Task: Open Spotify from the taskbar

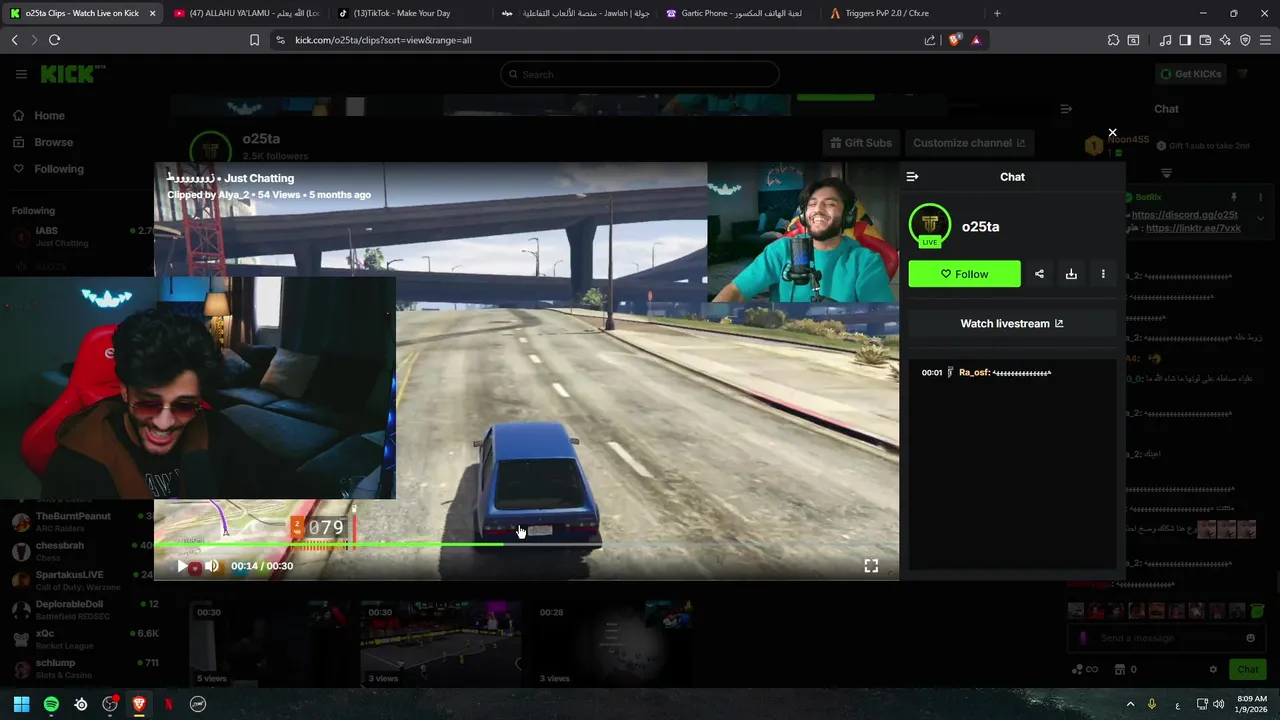Action: pos(51,704)
